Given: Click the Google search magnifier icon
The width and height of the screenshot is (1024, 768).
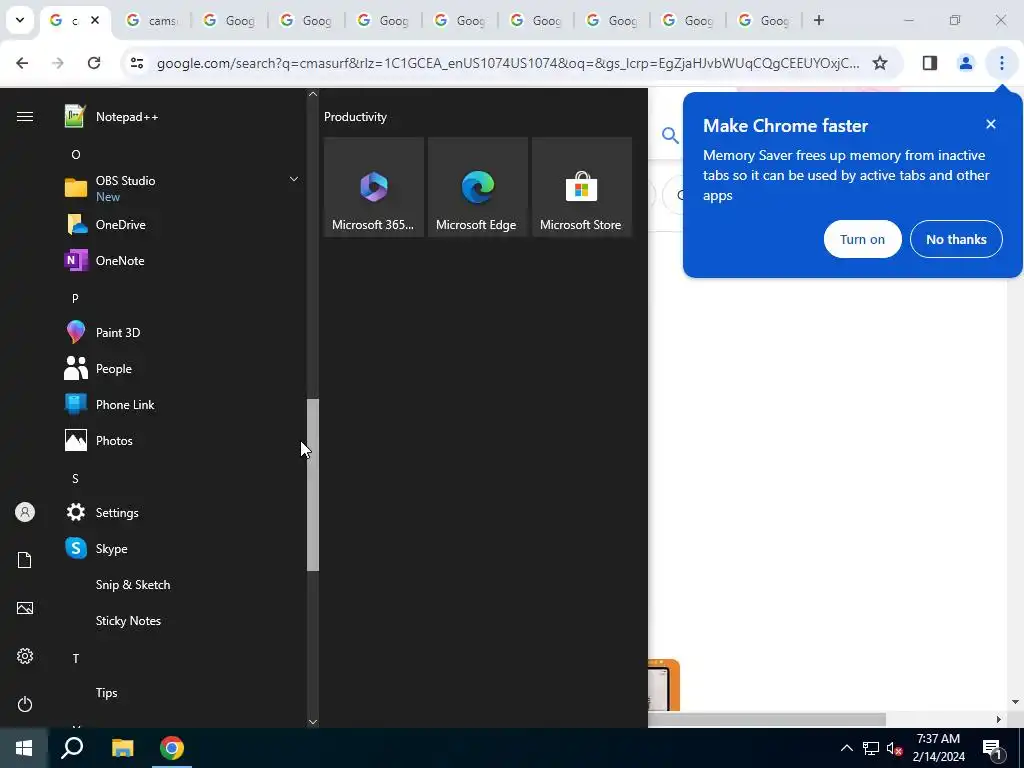Looking at the screenshot, I should [x=670, y=135].
